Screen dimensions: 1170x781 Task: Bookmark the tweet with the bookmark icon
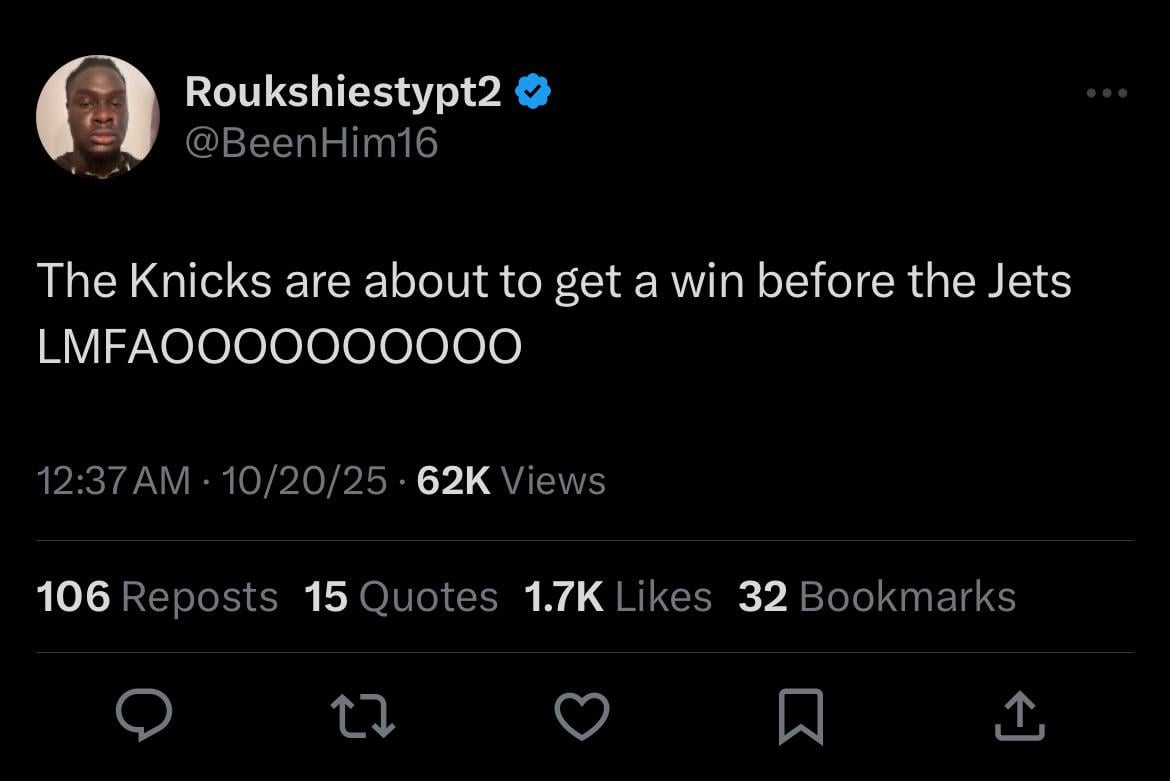point(800,715)
